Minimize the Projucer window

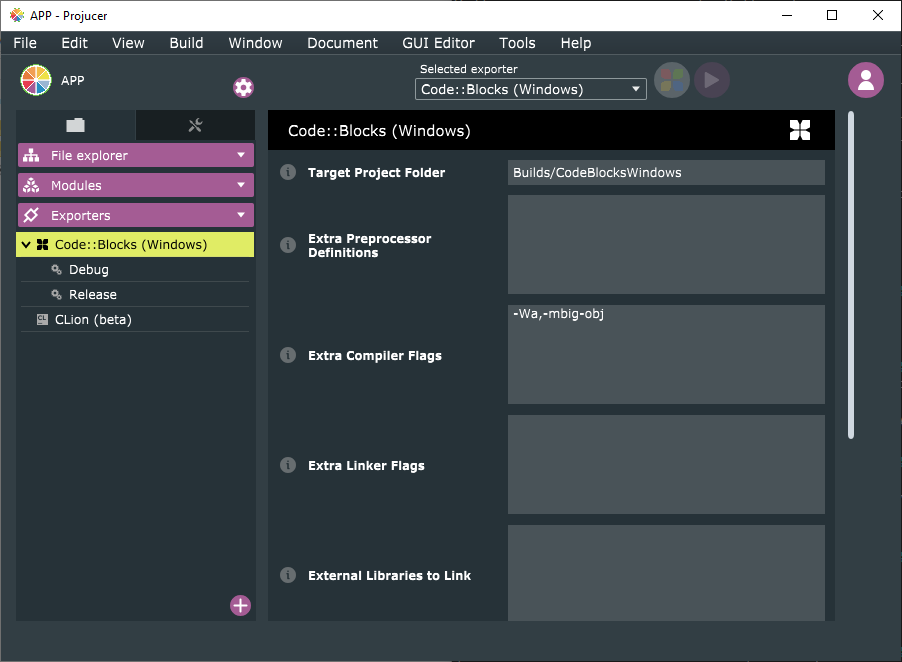[x=787, y=16]
